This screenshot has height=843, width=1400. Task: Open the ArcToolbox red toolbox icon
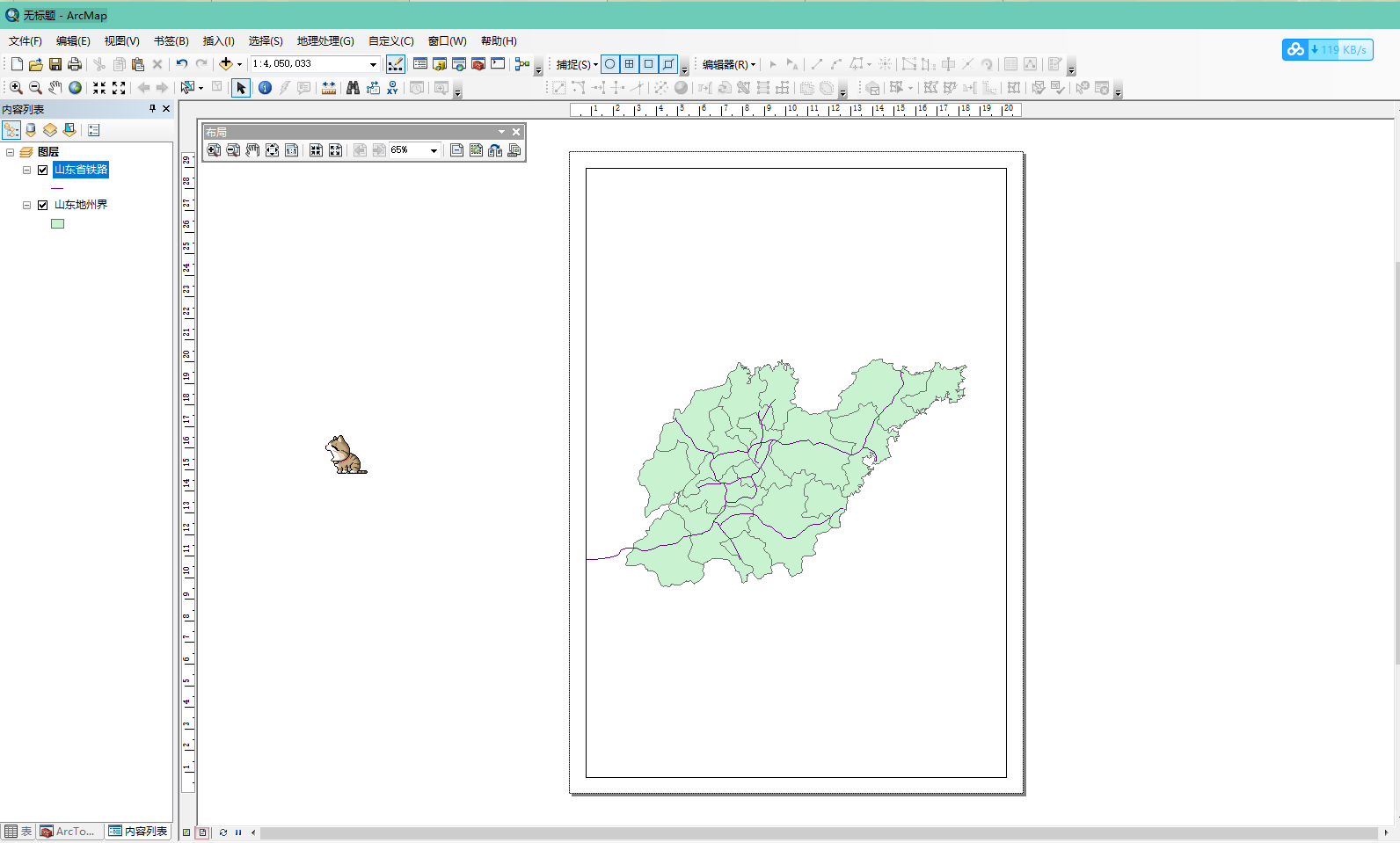(478, 64)
